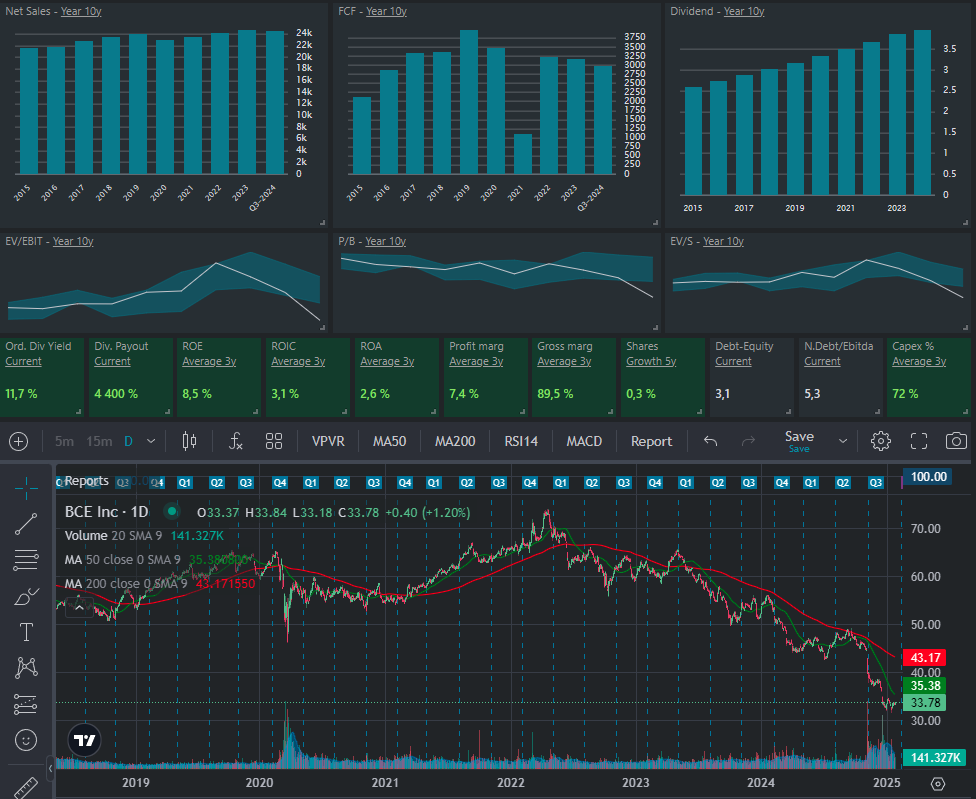Expand the time interval dropdown arrow
Screen dimensions: 976x799
(151, 441)
